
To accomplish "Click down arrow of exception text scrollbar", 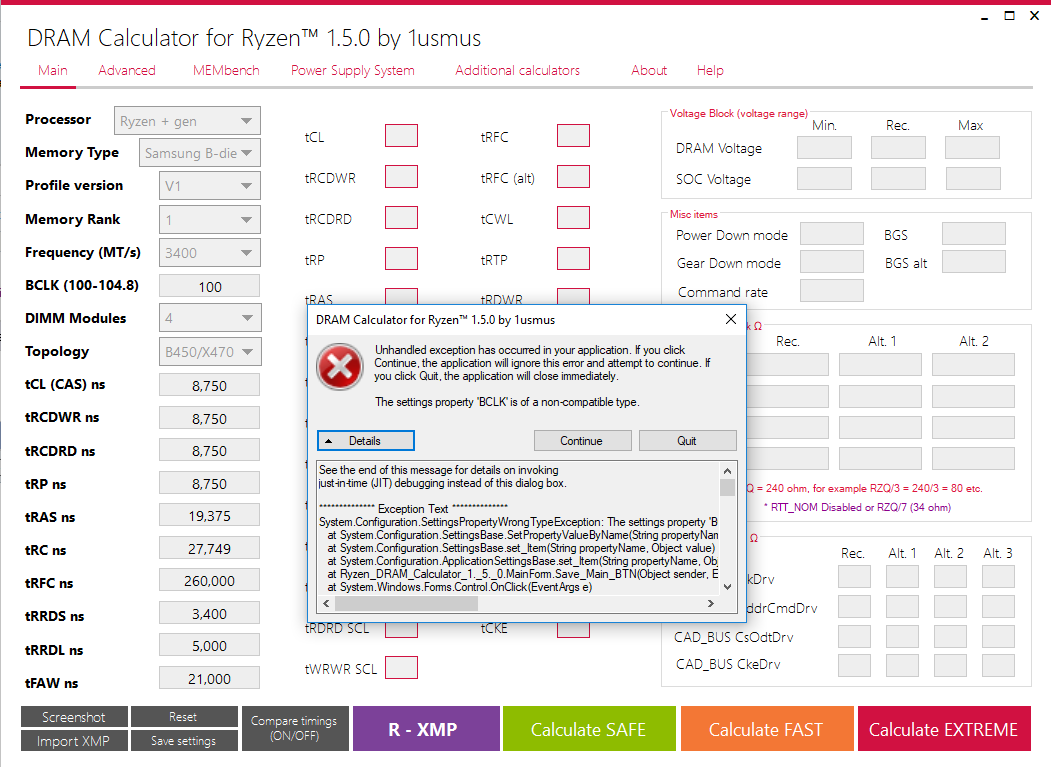I will tap(727, 587).
